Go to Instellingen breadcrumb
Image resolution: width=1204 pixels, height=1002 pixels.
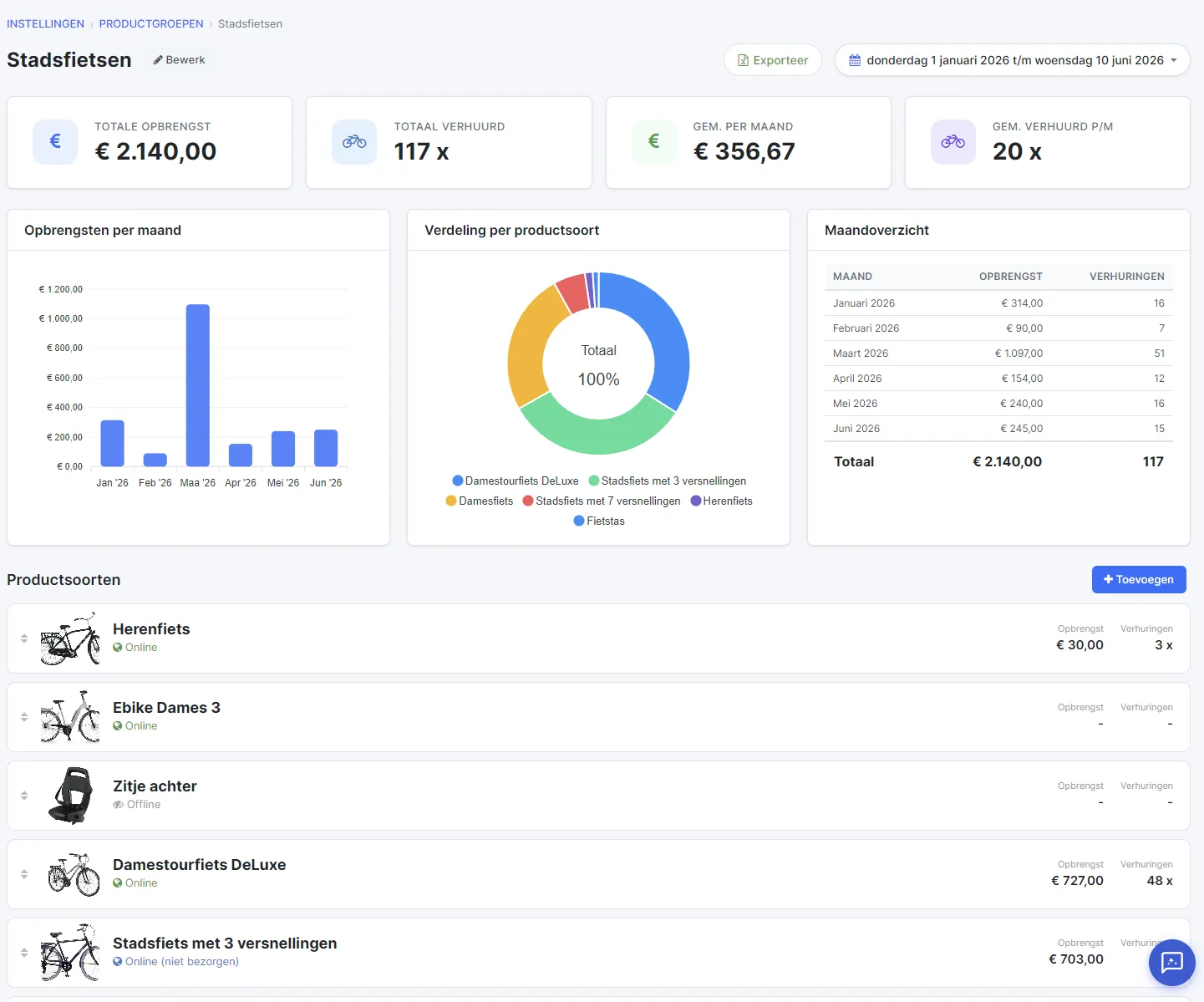point(45,23)
